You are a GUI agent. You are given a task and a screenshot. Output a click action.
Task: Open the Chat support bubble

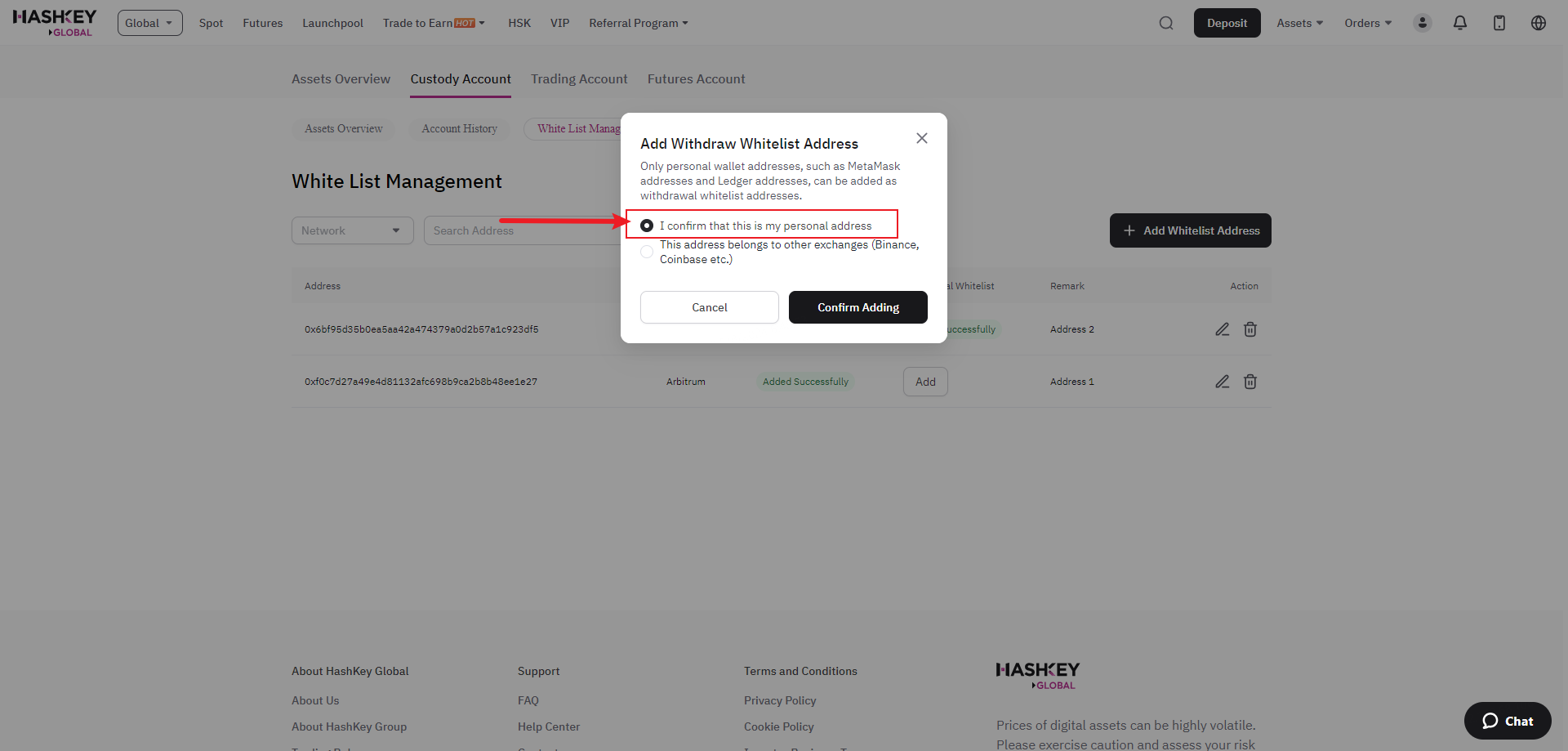1507,721
